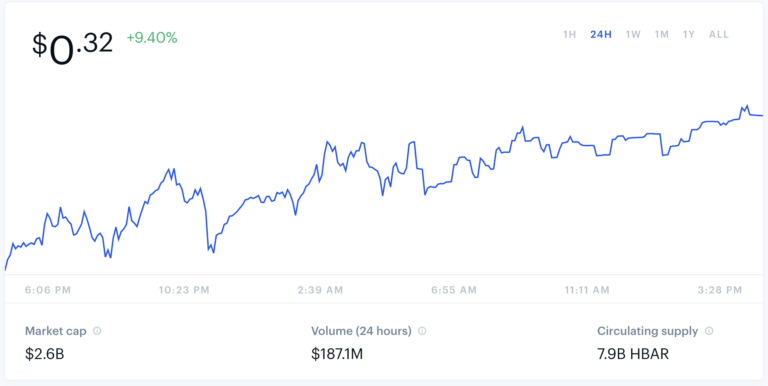The height and width of the screenshot is (386, 768).
Task: Select the 1Y time range
Action: pyautogui.click(x=689, y=35)
